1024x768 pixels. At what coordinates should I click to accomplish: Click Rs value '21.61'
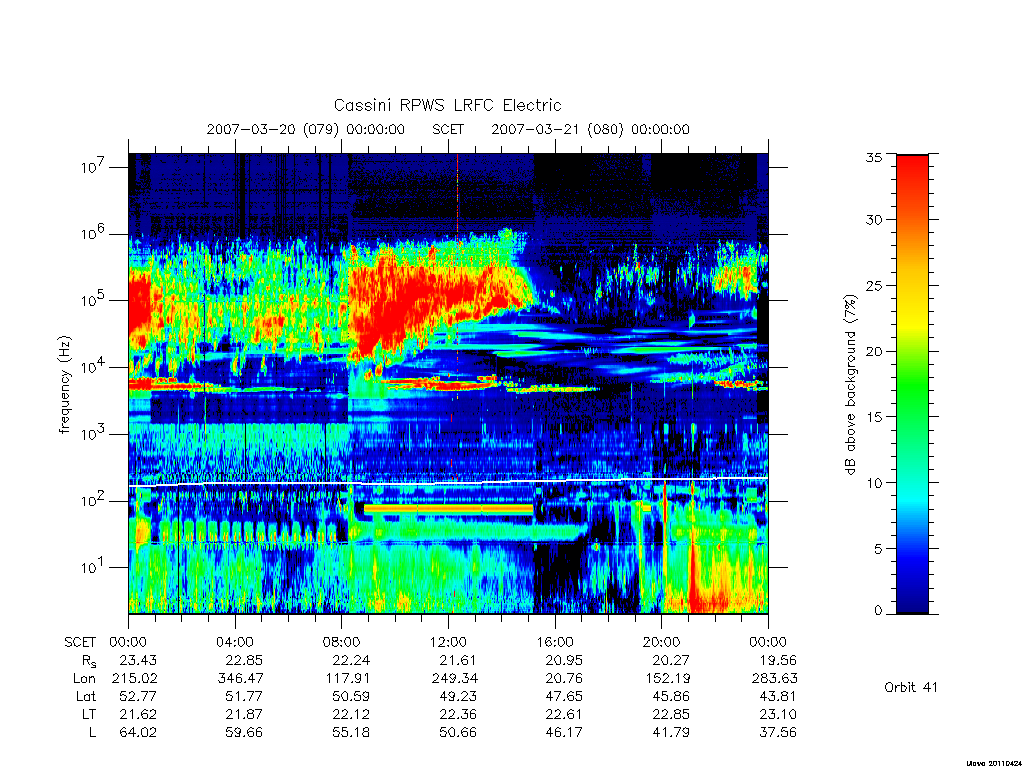tap(458, 660)
